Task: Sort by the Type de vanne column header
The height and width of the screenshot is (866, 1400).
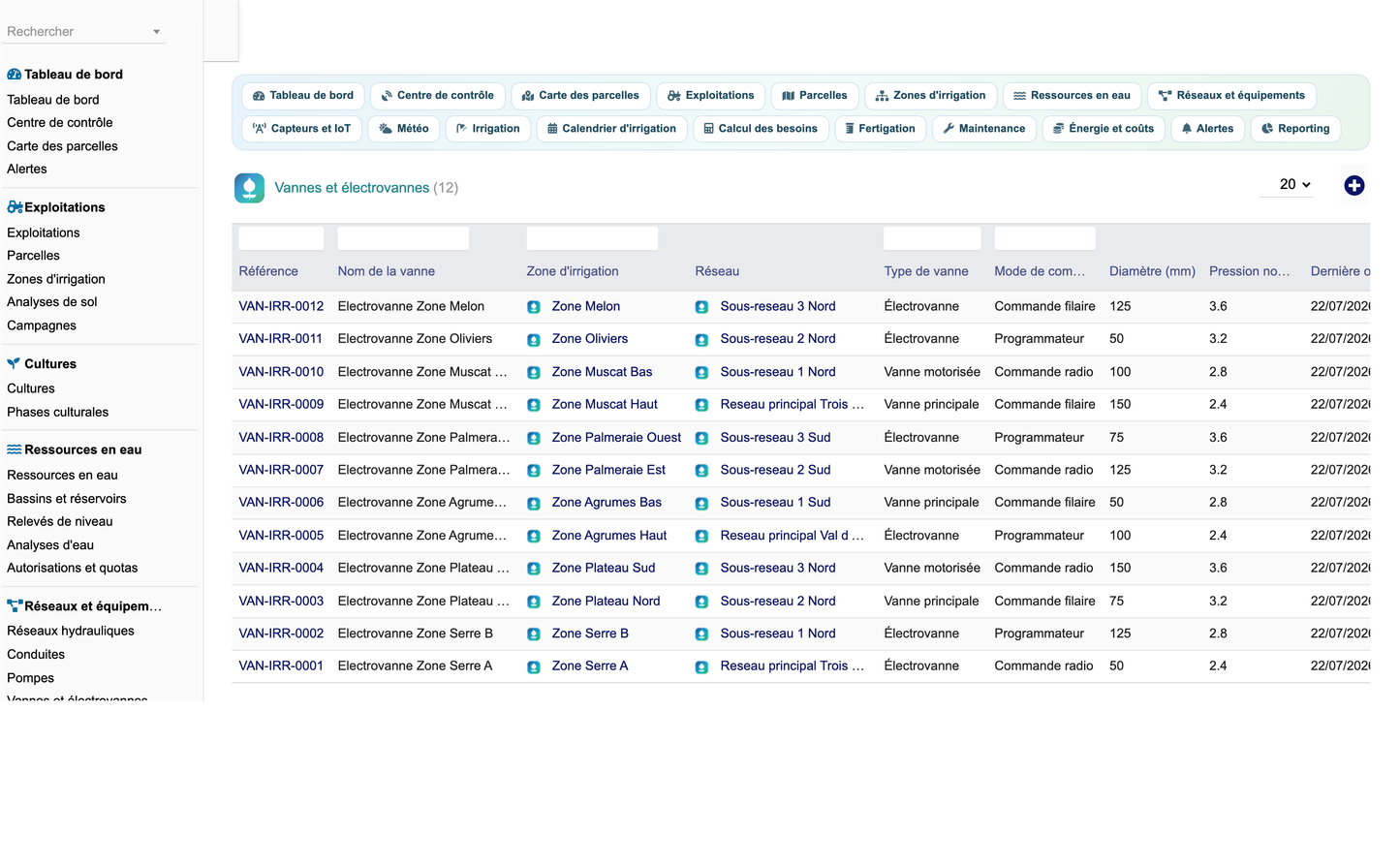Action: click(925, 271)
